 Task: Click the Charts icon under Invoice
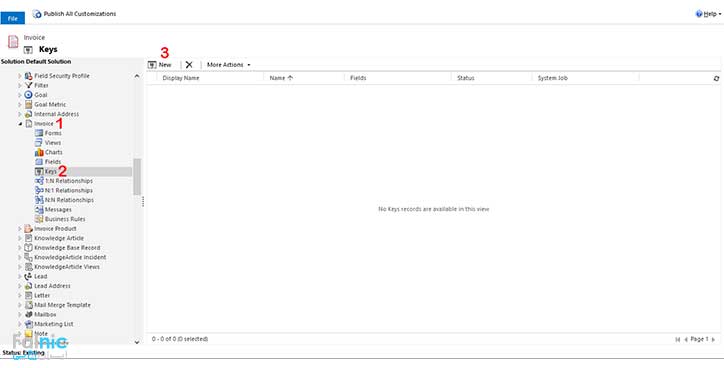pos(39,152)
